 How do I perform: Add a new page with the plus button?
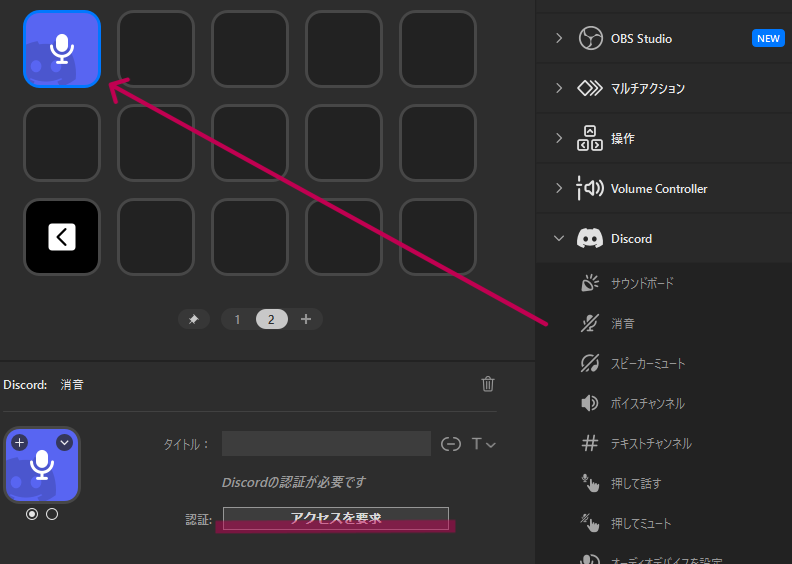pyautogui.click(x=306, y=319)
